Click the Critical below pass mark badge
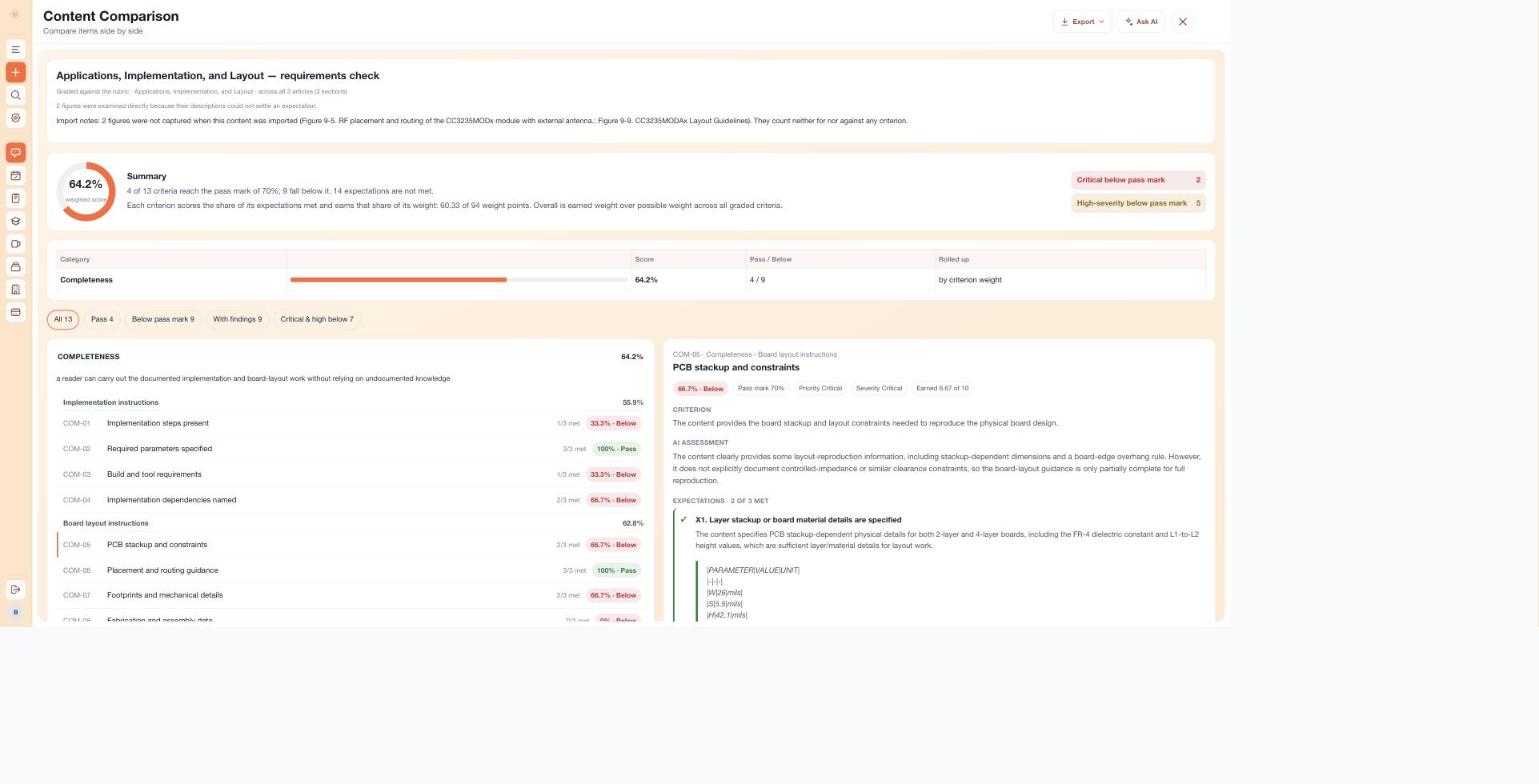This screenshot has width=1539, height=784. pyautogui.click(x=1138, y=180)
